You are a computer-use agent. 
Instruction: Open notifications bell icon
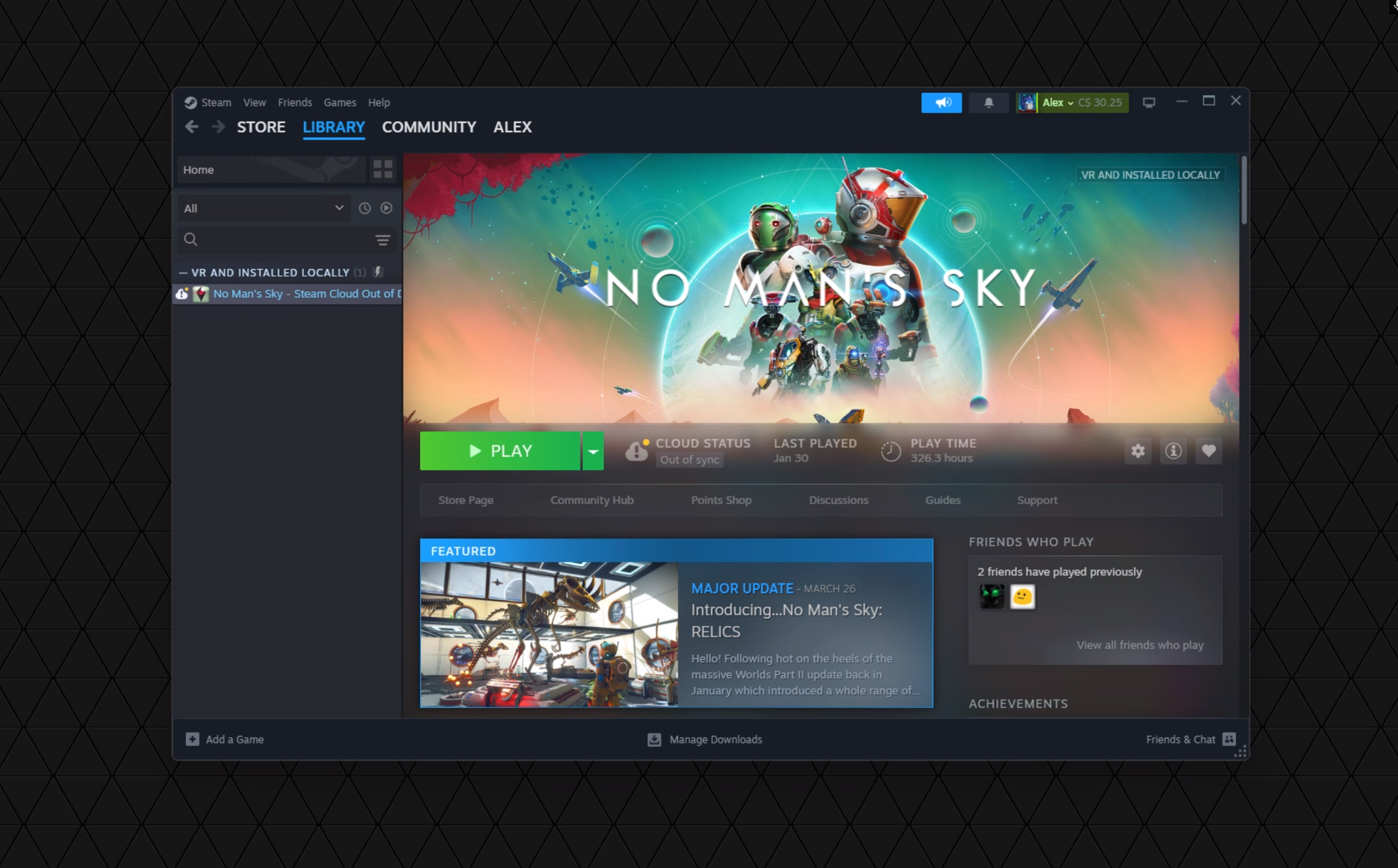click(988, 103)
